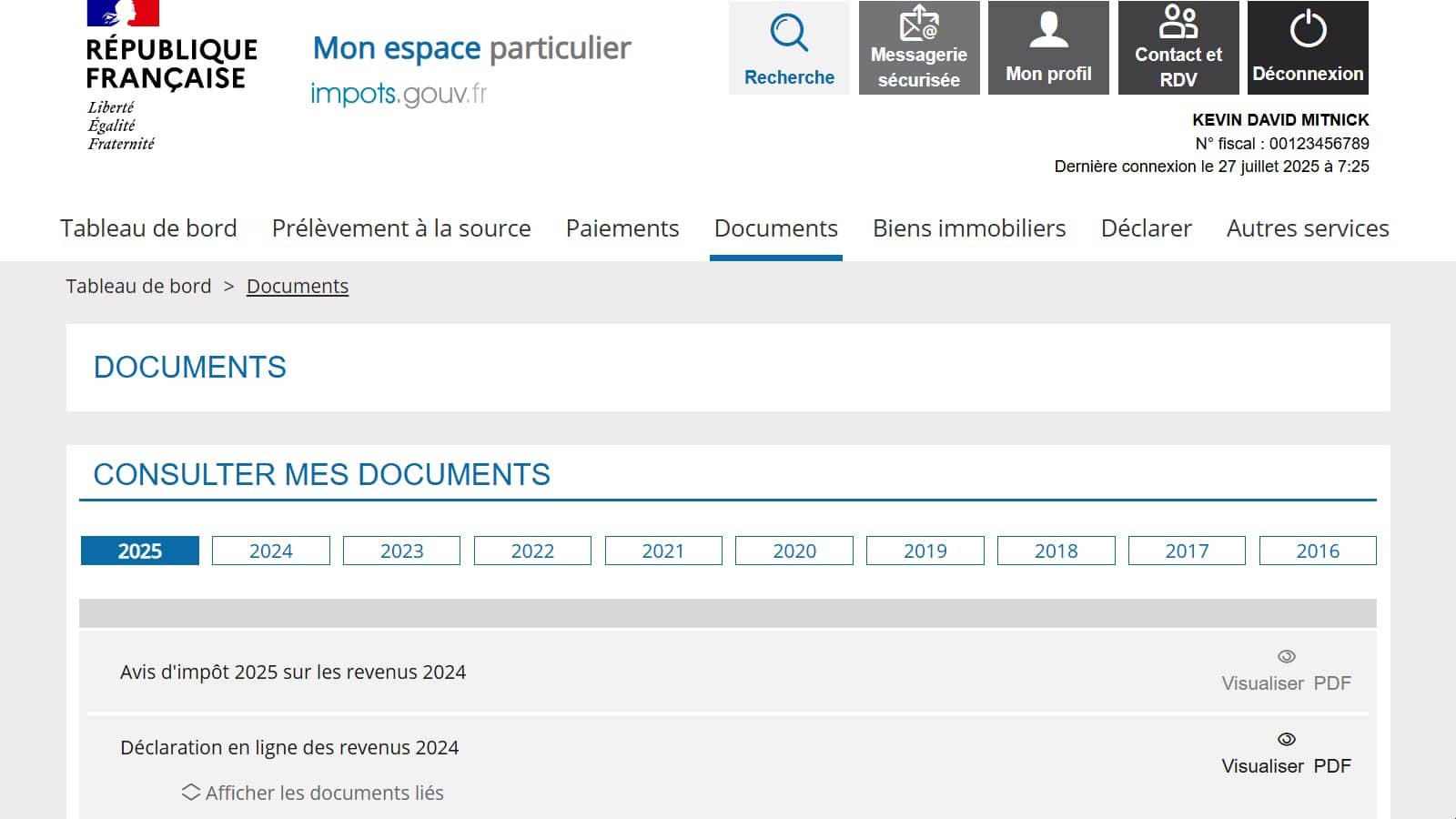
Task: Click eye icon for Avis d'impôt 2025
Action: point(1286,656)
